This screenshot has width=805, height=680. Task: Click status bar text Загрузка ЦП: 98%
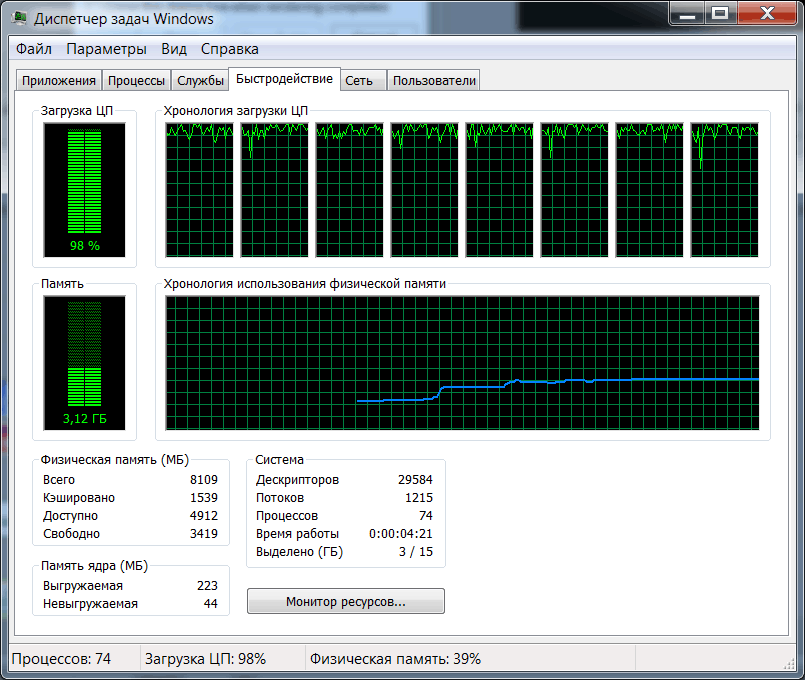[x=205, y=659]
